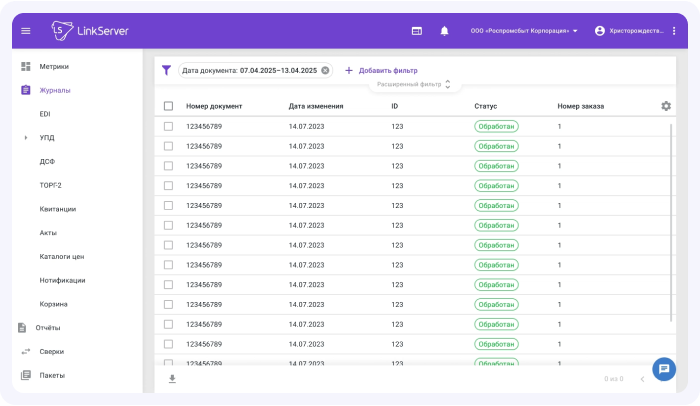Check the second table row checkbox
The height and width of the screenshot is (406, 700).
tap(168, 146)
